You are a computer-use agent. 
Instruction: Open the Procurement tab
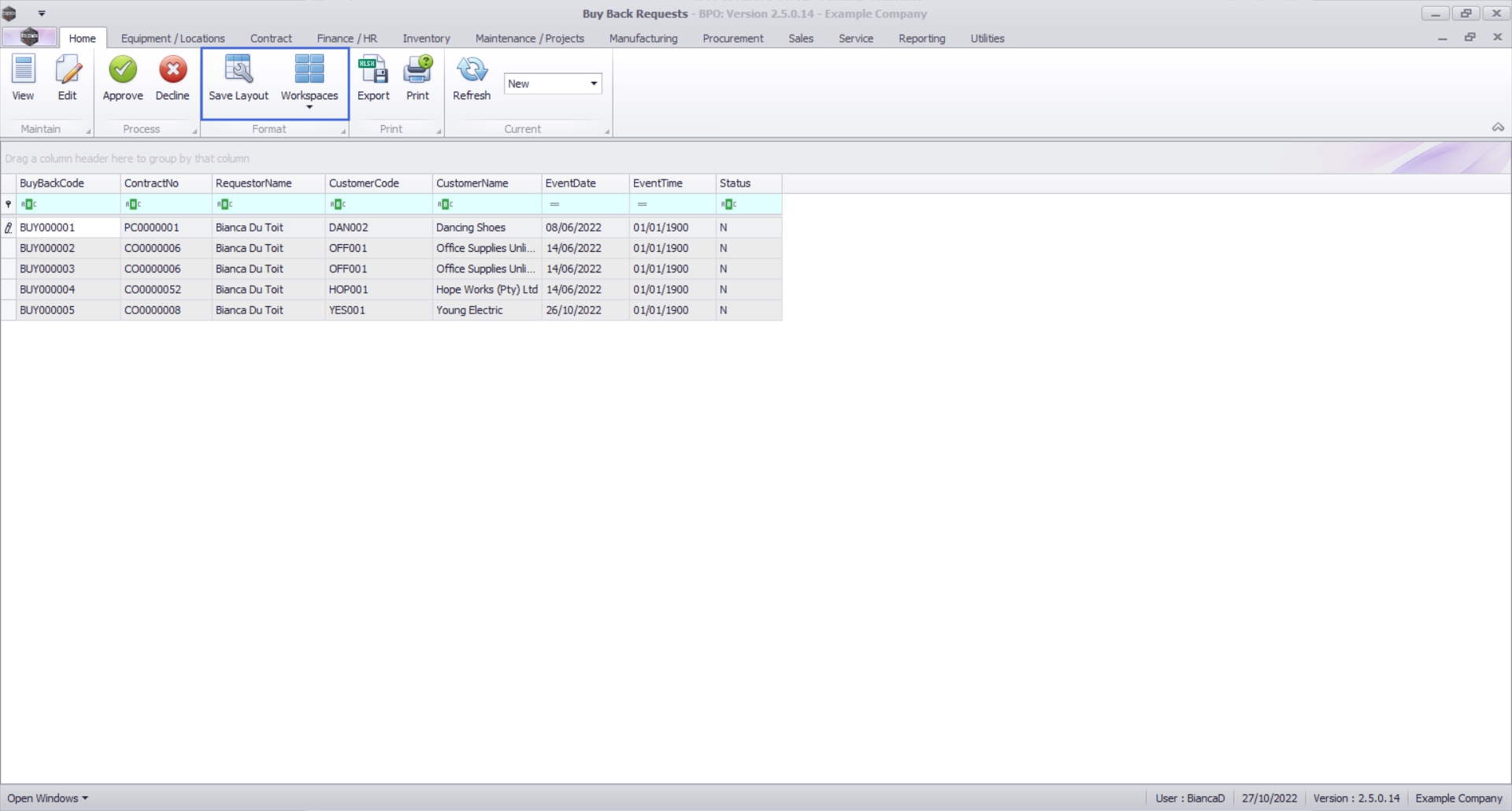[x=732, y=38]
